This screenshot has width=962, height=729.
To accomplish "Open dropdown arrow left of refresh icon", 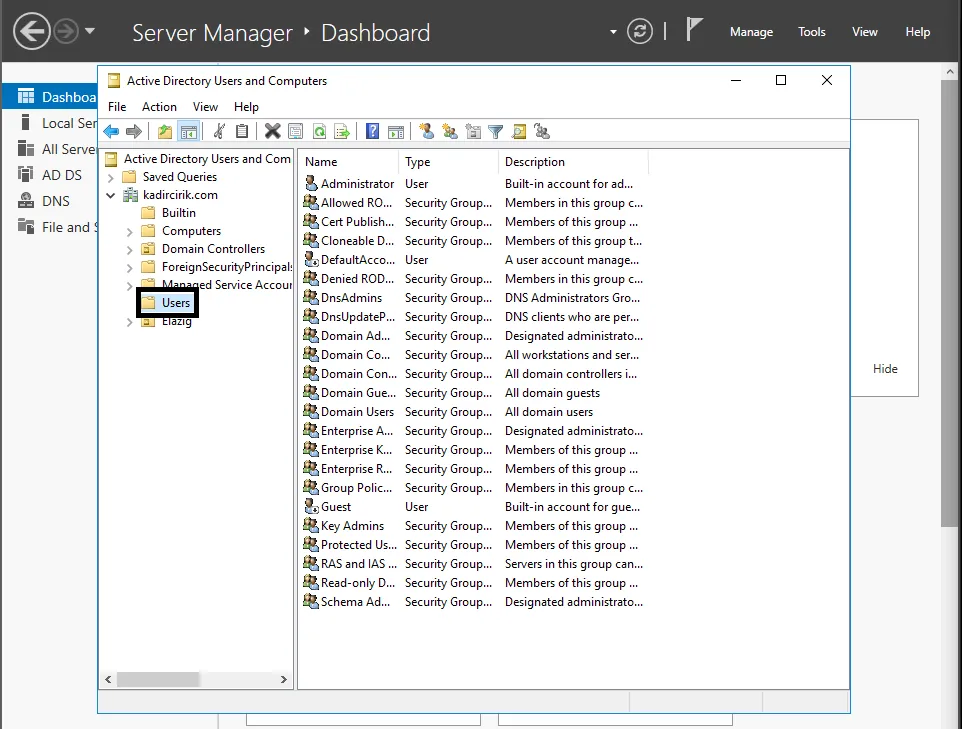I will click(x=613, y=32).
